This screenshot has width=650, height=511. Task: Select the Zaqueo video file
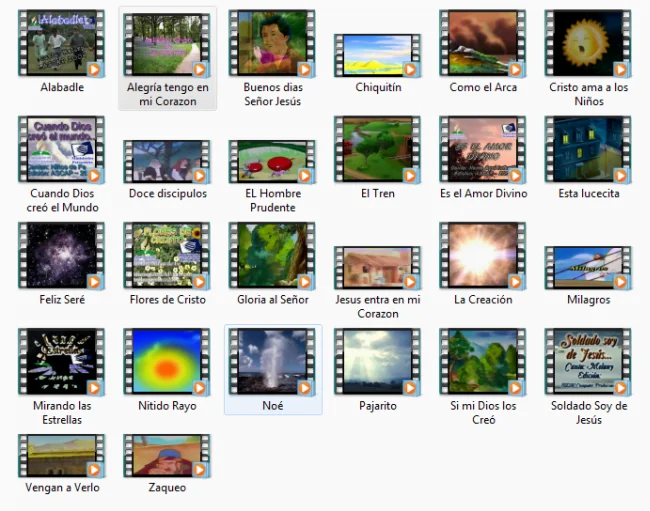click(x=167, y=456)
